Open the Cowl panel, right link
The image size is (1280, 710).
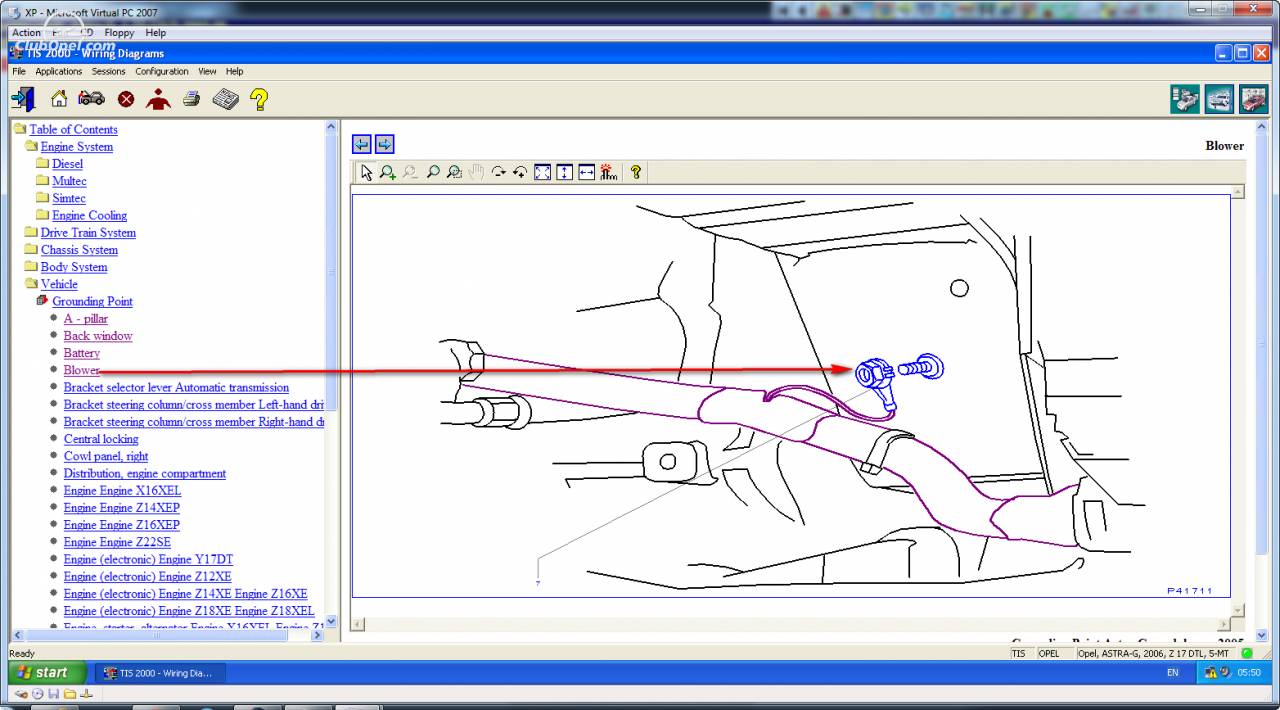point(106,456)
